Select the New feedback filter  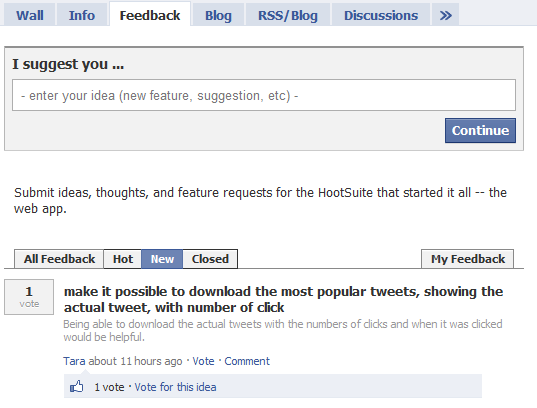coord(162,259)
